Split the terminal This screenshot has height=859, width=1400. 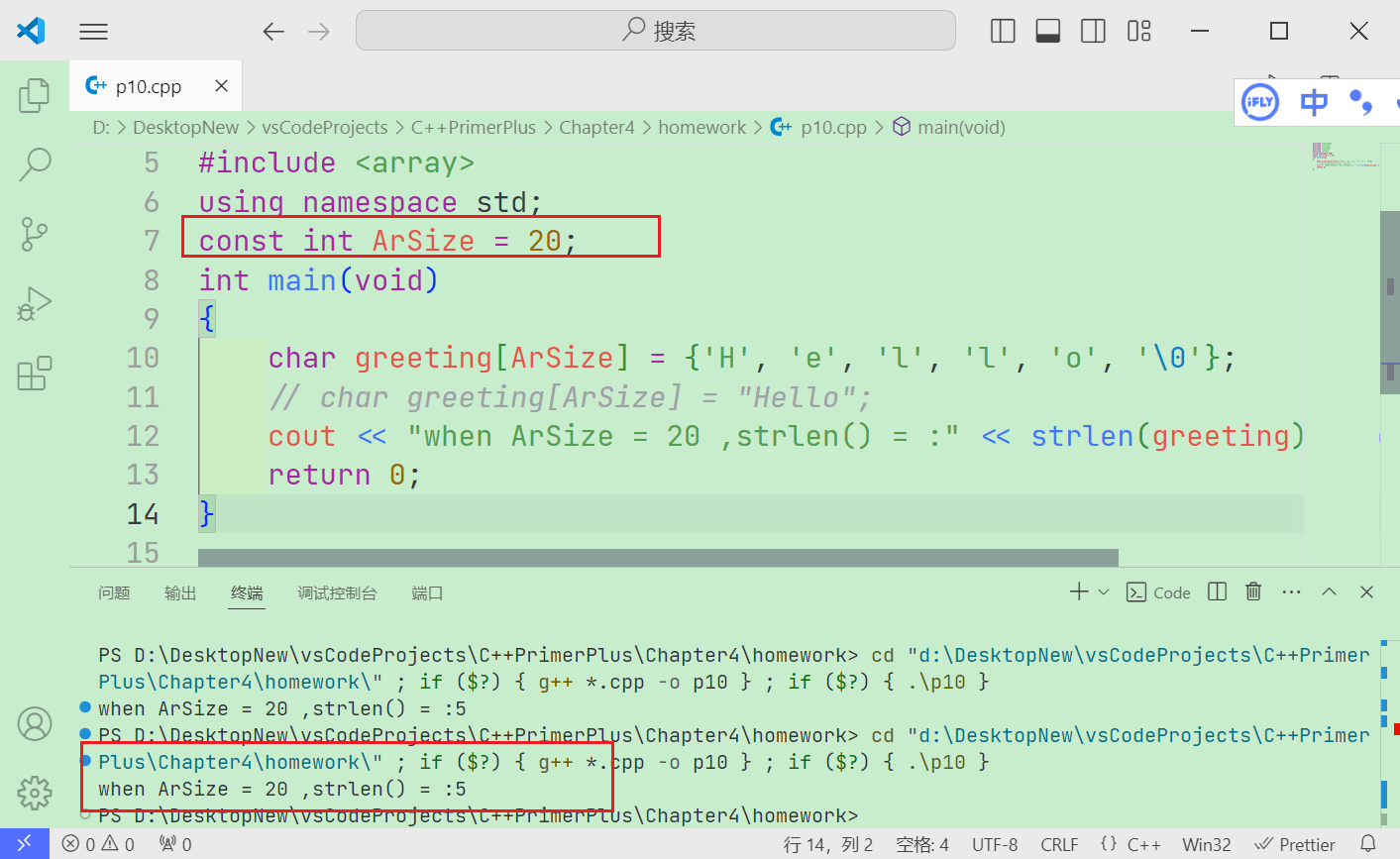coord(1218,591)
